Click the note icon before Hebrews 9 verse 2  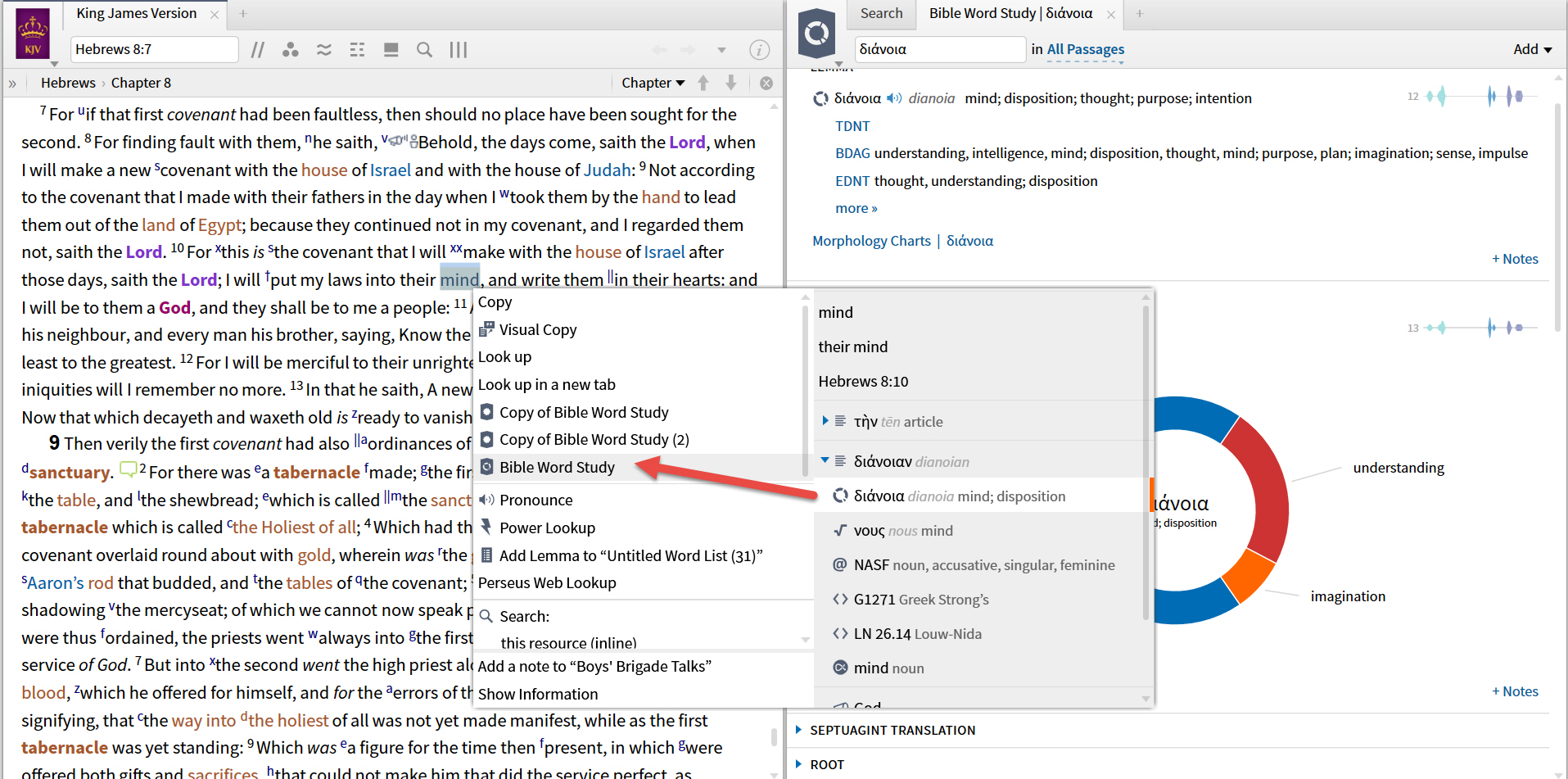coord(129,470)
